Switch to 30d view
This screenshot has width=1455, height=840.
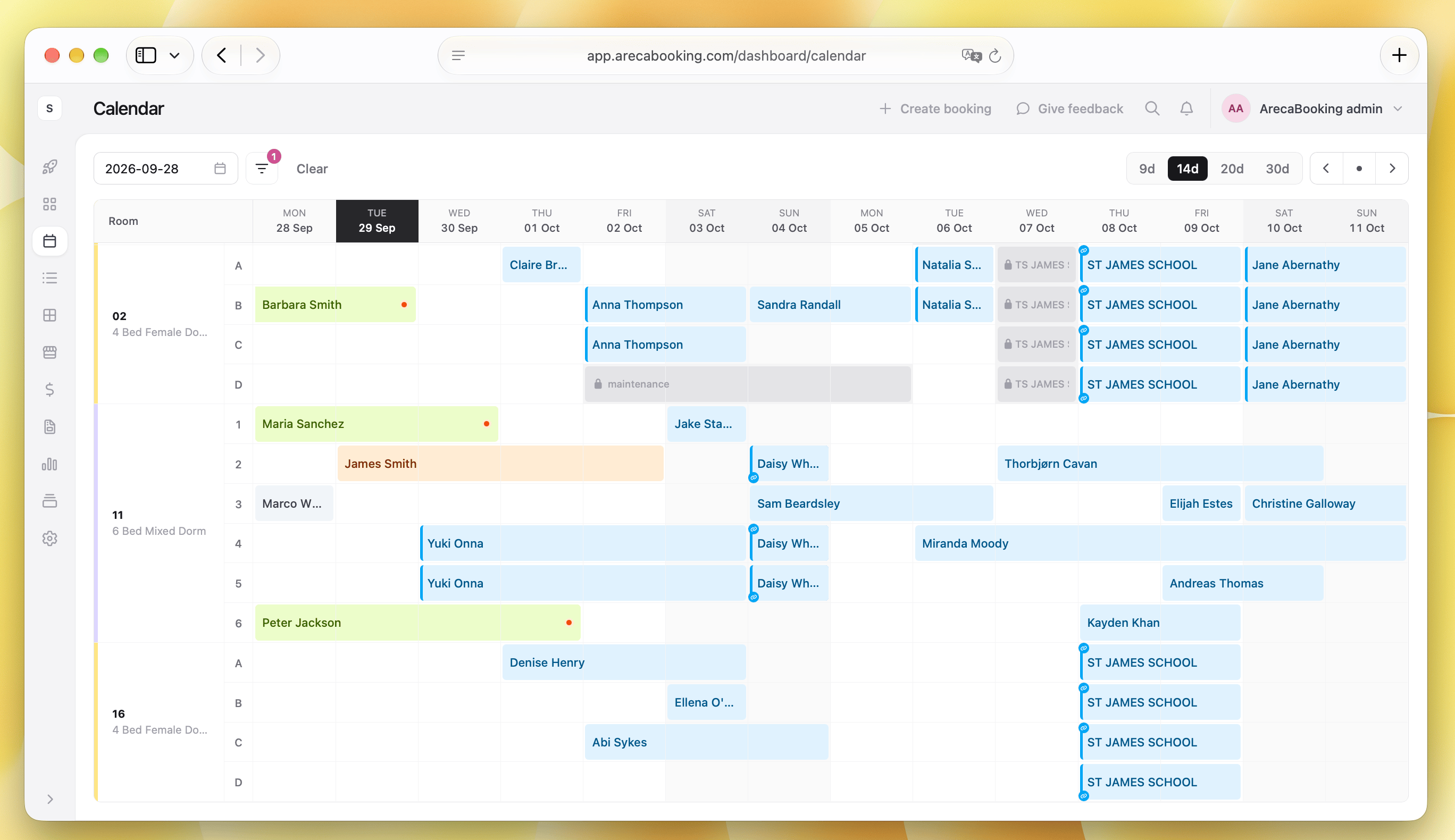1277,169
